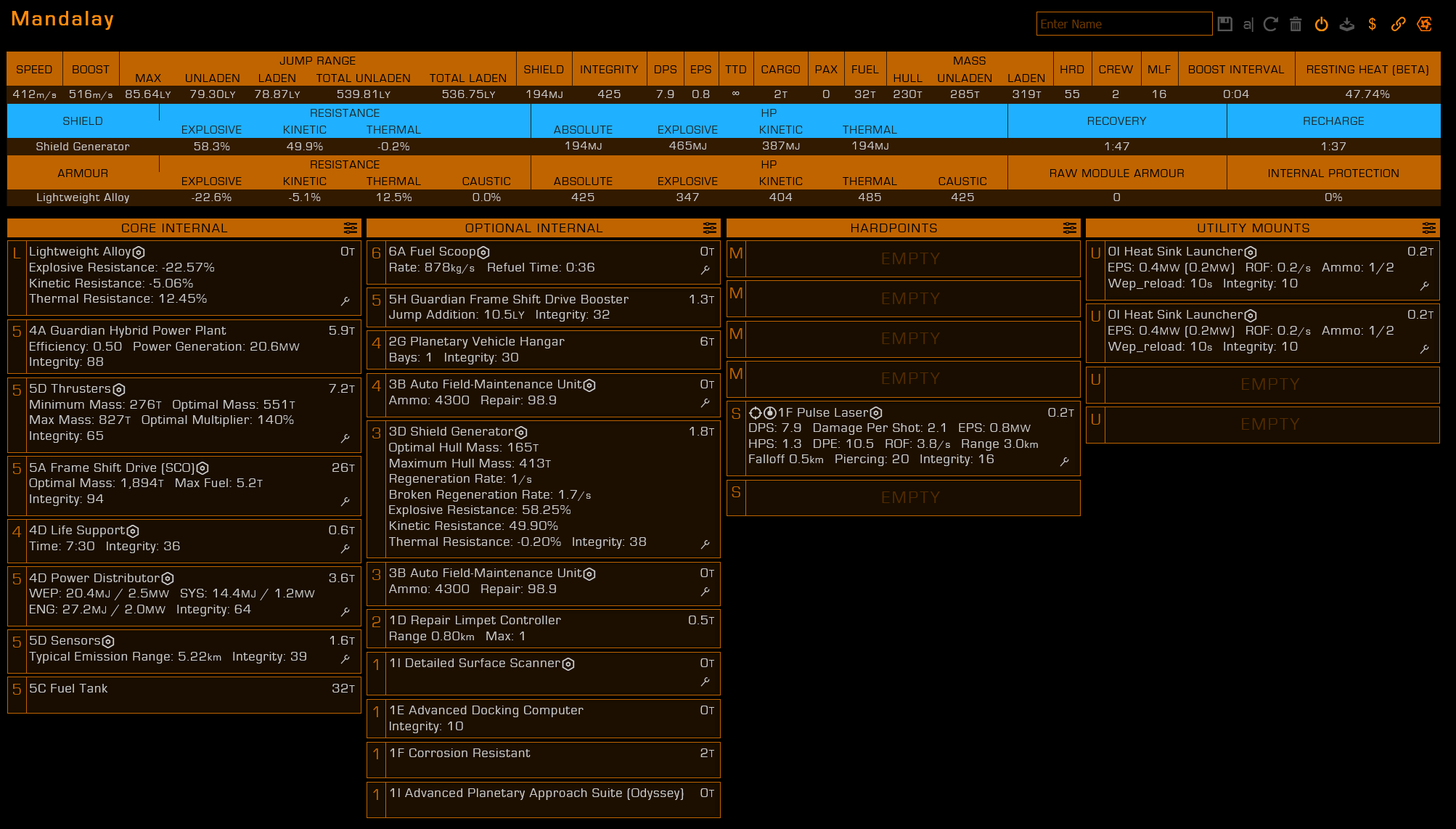Click the wrench icon on 4D Power Distributor

pos(345,611)
